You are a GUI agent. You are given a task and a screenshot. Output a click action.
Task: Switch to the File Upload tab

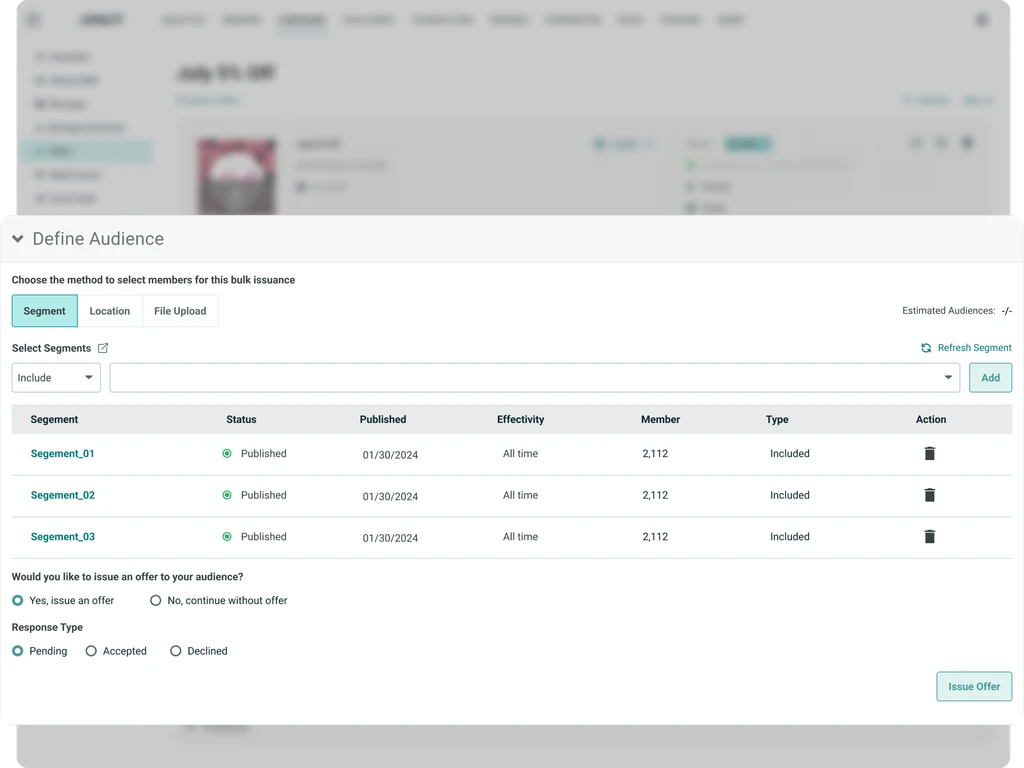tap(180, 311)
